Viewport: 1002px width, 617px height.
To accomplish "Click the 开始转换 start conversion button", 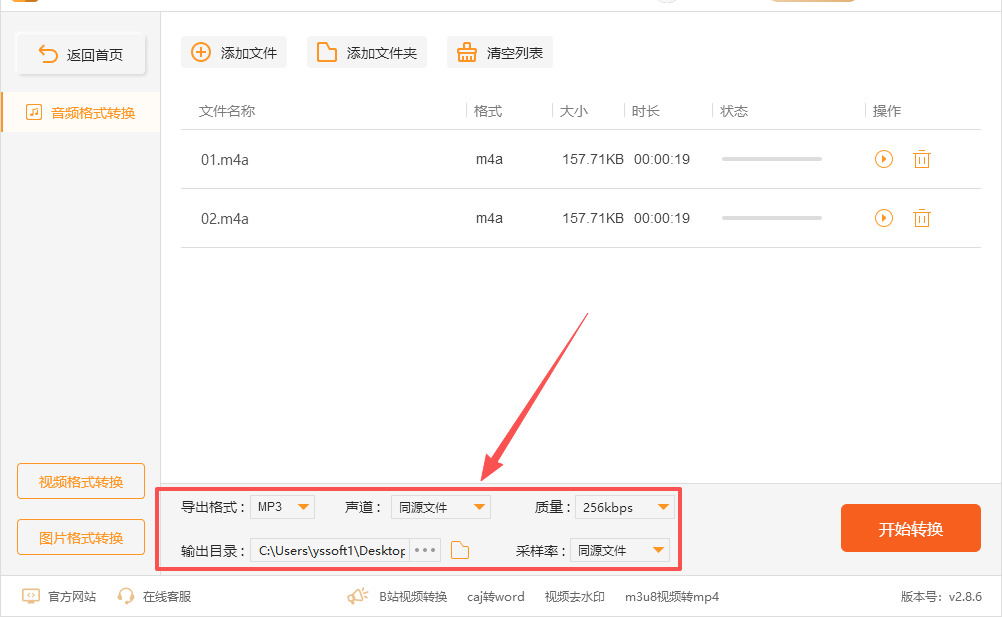I will tap(911, 528).
